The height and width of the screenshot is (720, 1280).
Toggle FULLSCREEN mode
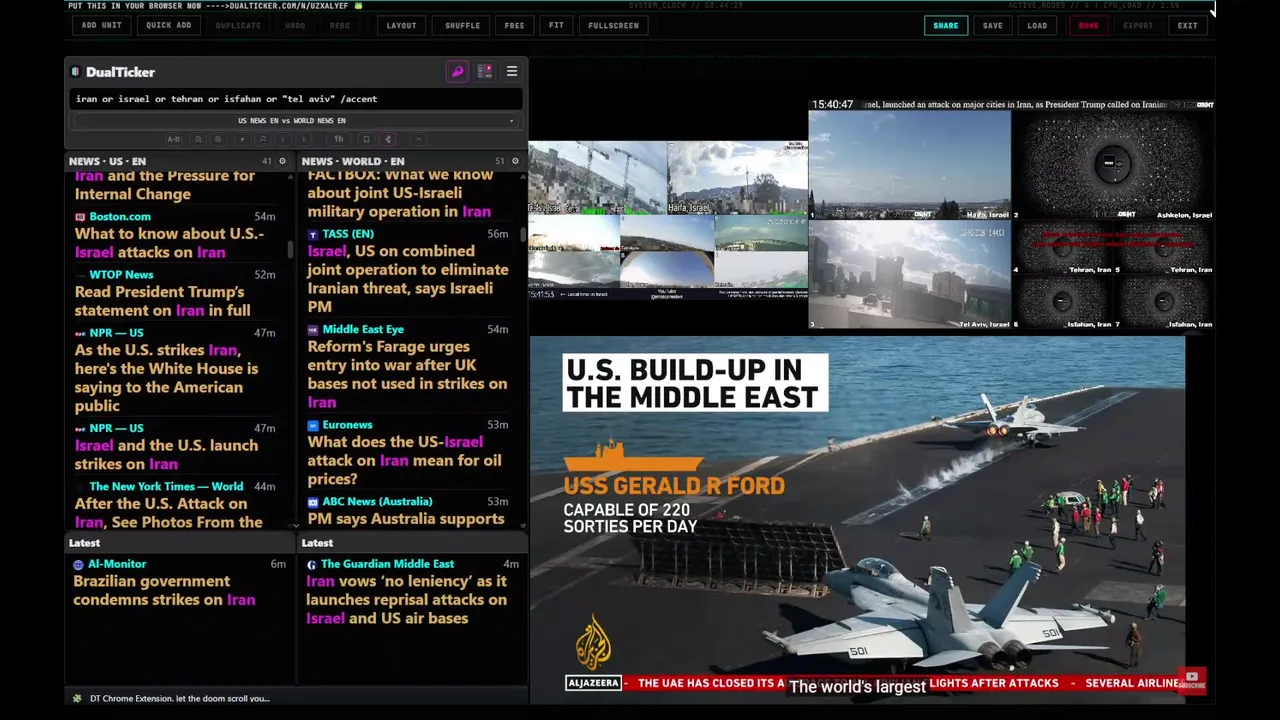(x=613, y=25)
